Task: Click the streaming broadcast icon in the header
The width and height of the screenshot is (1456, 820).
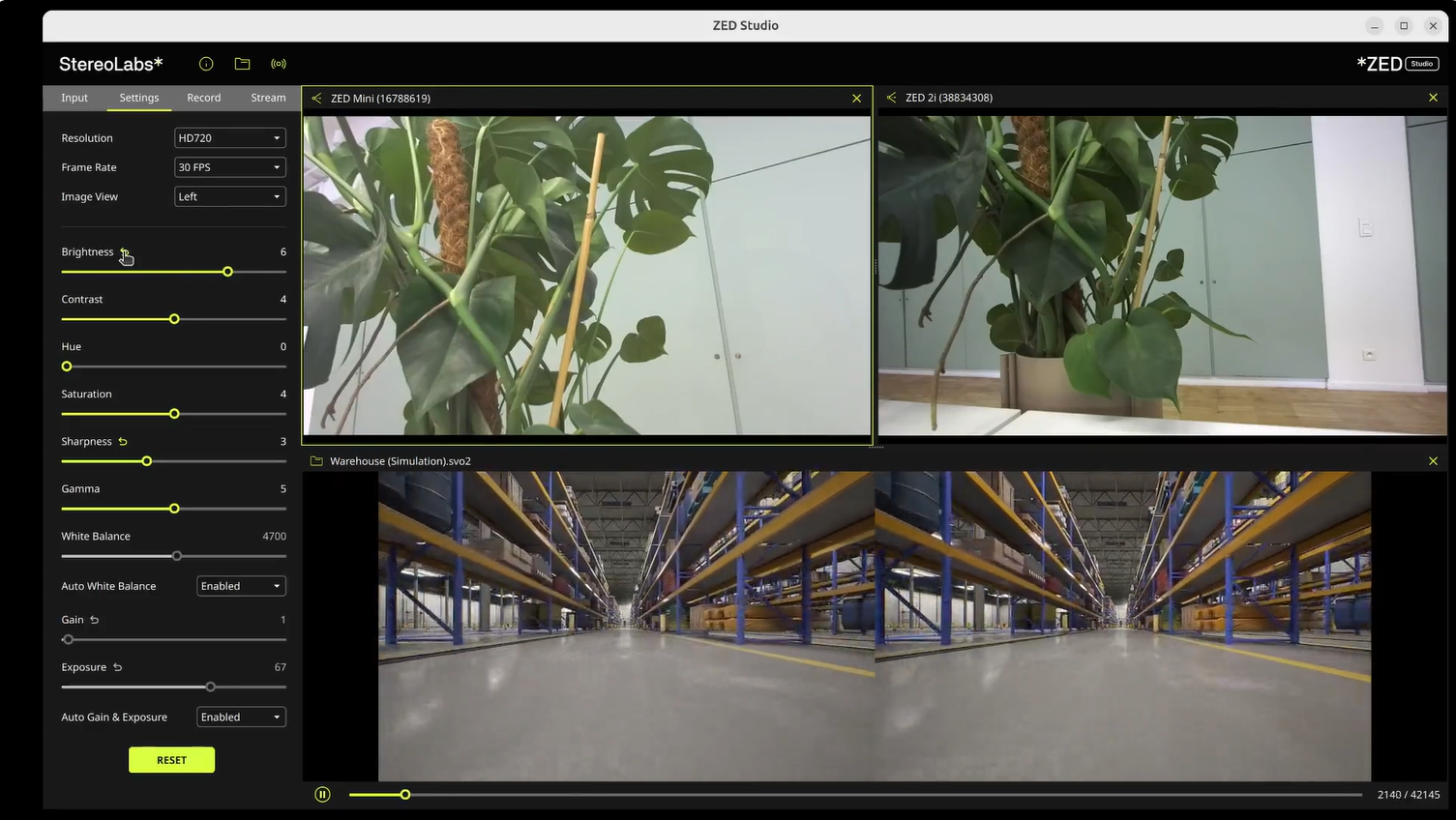Action: pos(279,64)
